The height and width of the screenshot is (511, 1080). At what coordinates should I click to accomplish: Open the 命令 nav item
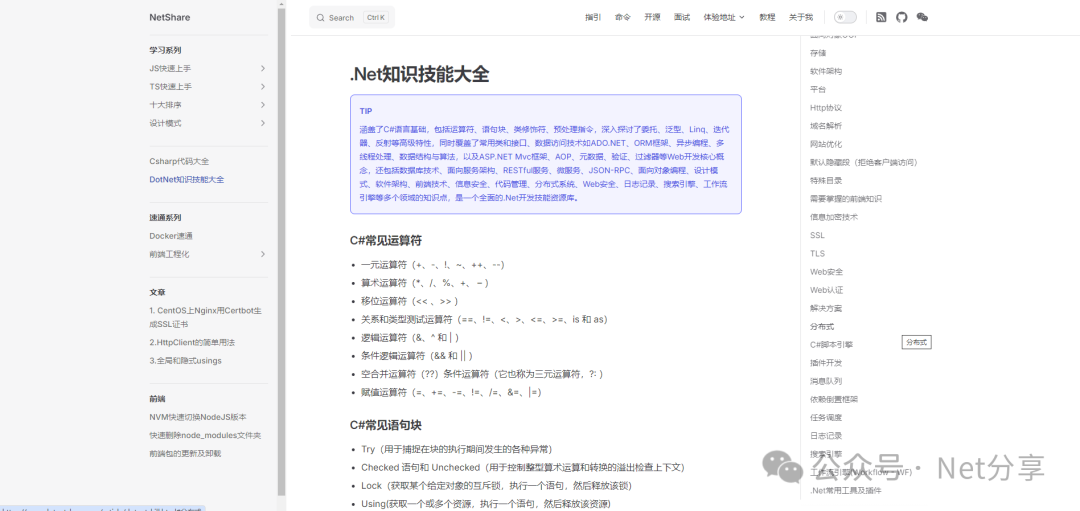point(623,17)
